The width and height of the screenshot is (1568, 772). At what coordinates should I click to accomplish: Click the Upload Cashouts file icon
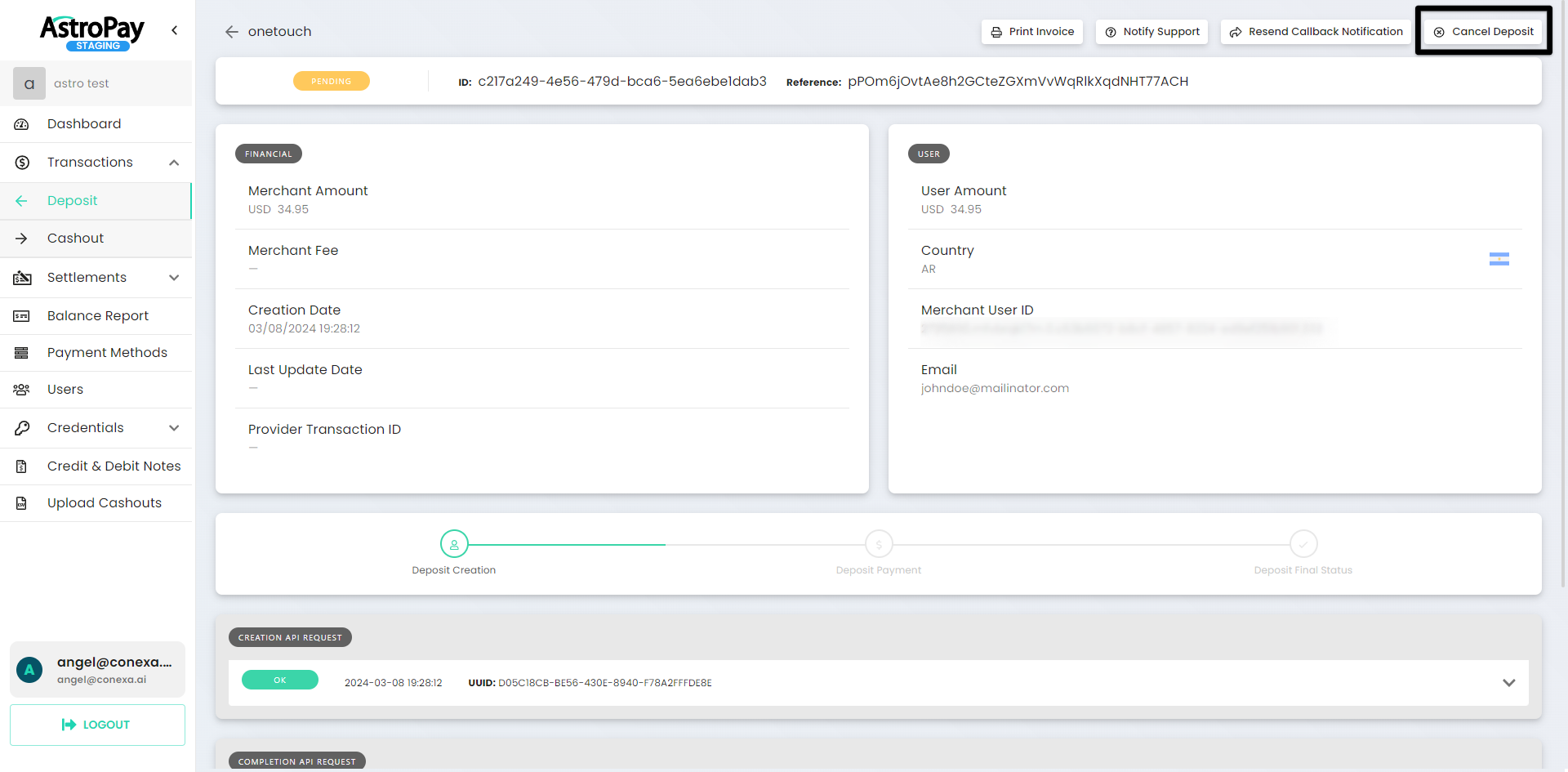[21, 503]
